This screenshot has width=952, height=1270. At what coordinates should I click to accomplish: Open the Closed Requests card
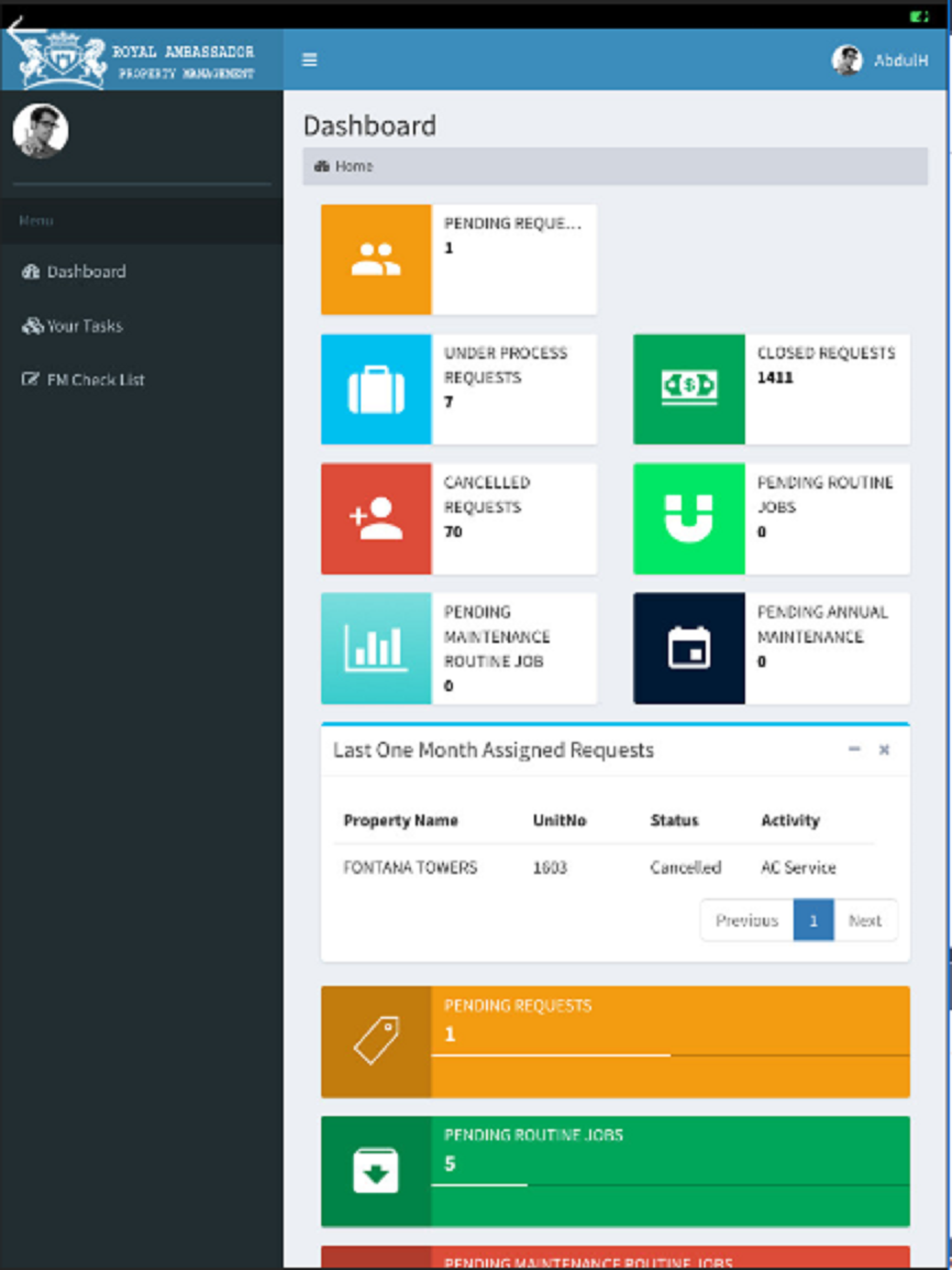(x=772, y=389)
